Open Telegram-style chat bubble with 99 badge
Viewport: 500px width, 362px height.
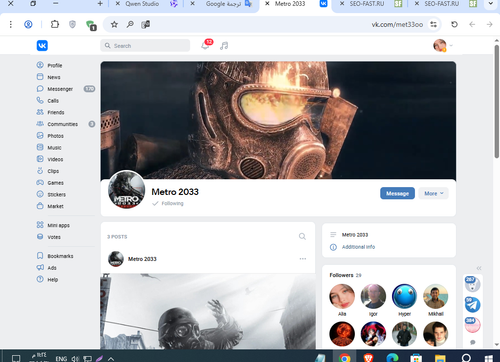pyautogui.click(x=472, y=304)
